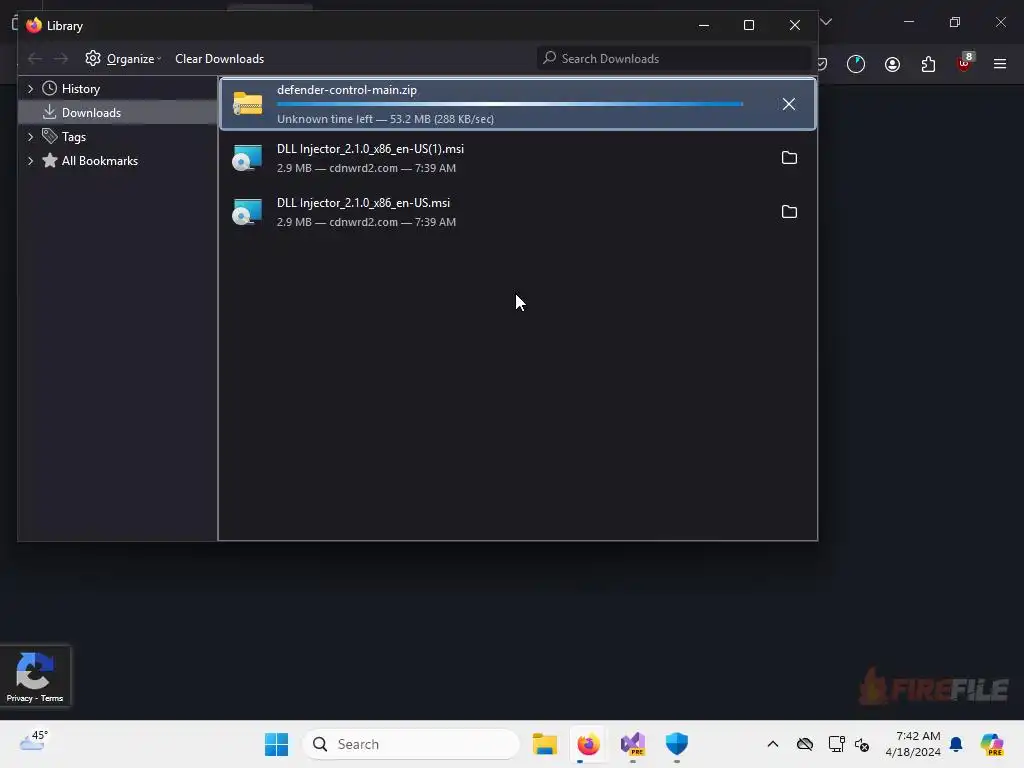1024x768 pixels.
Task: Switch to Firefox in the taskbar
Action: (588, 744)
